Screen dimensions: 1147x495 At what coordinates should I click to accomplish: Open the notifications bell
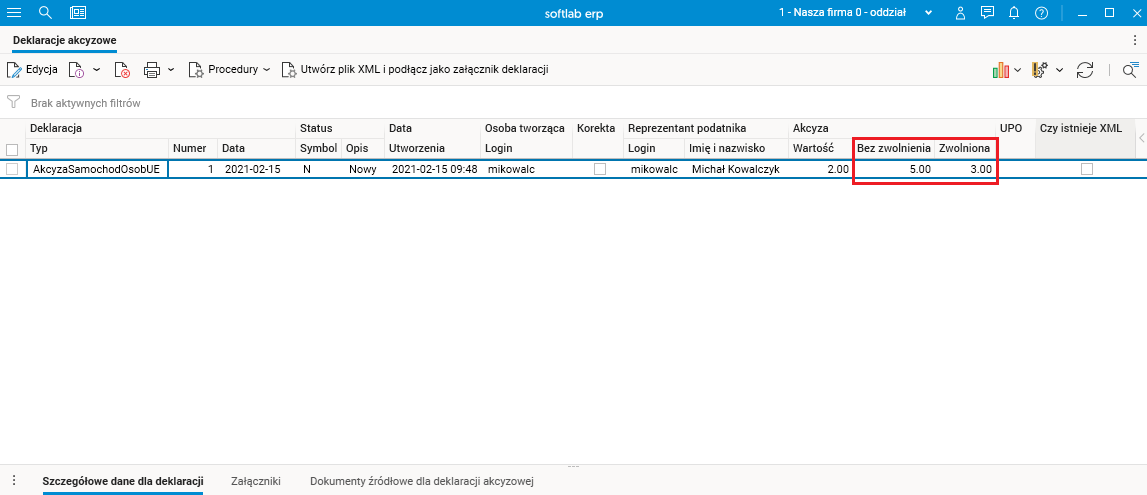pos(1014,13)
